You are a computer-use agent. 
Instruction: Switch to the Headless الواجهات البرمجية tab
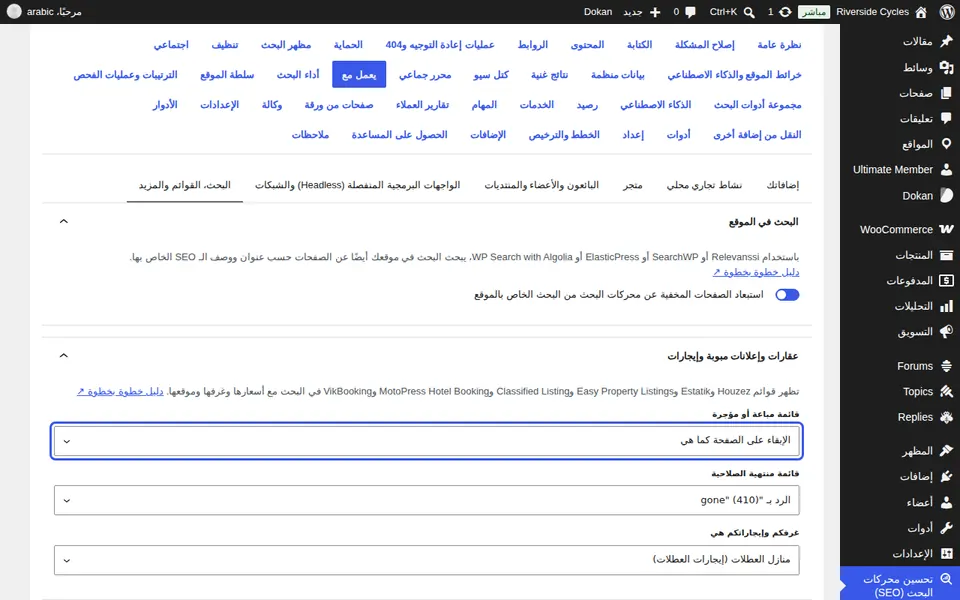click(x=358, y=185)
